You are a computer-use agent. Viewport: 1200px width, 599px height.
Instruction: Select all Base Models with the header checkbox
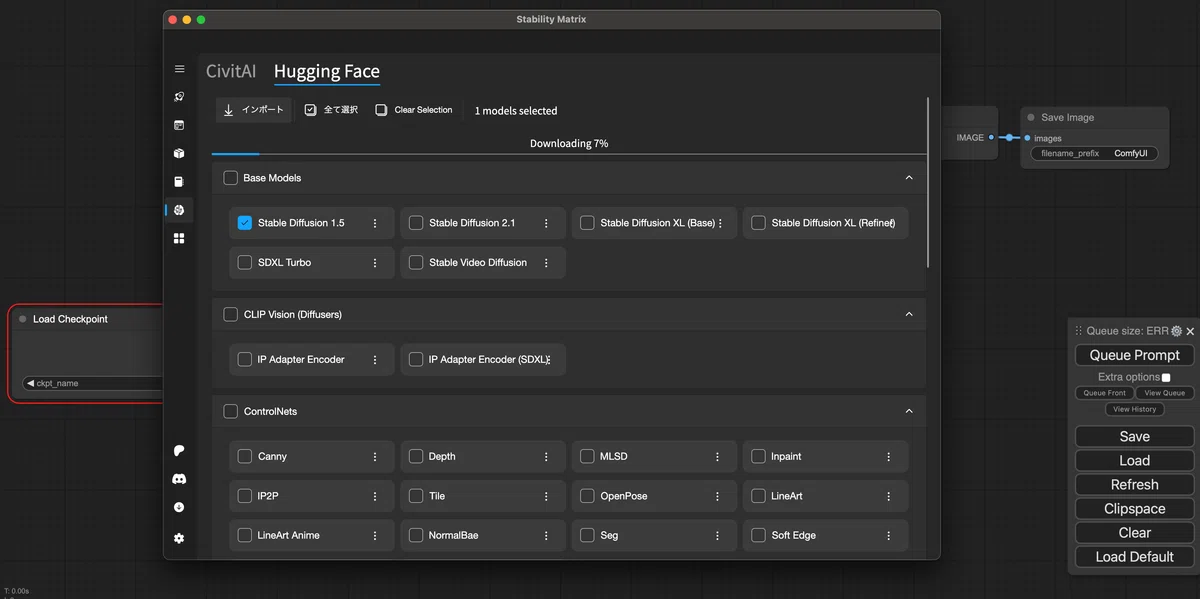231,178
